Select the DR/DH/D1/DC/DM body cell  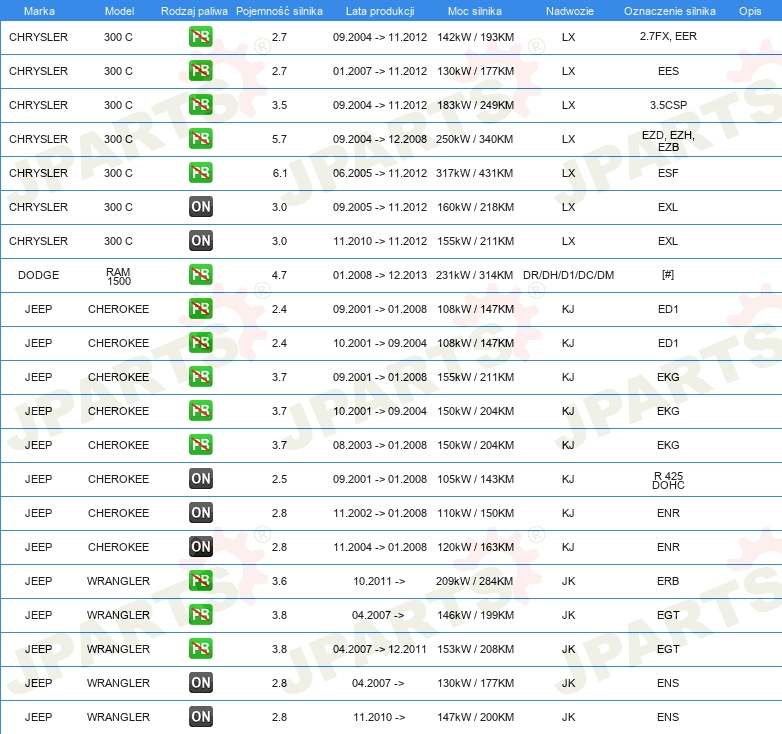569,275
